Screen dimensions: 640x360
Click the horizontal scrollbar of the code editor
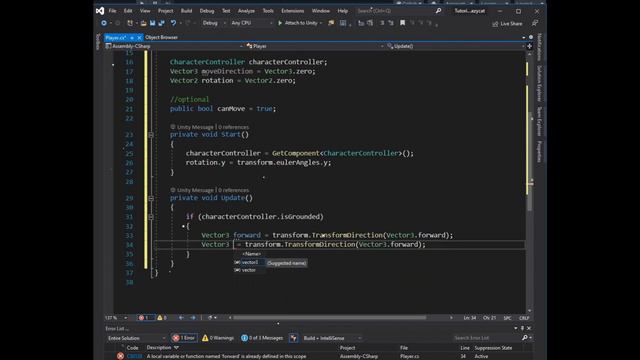(x=330, y=318)
